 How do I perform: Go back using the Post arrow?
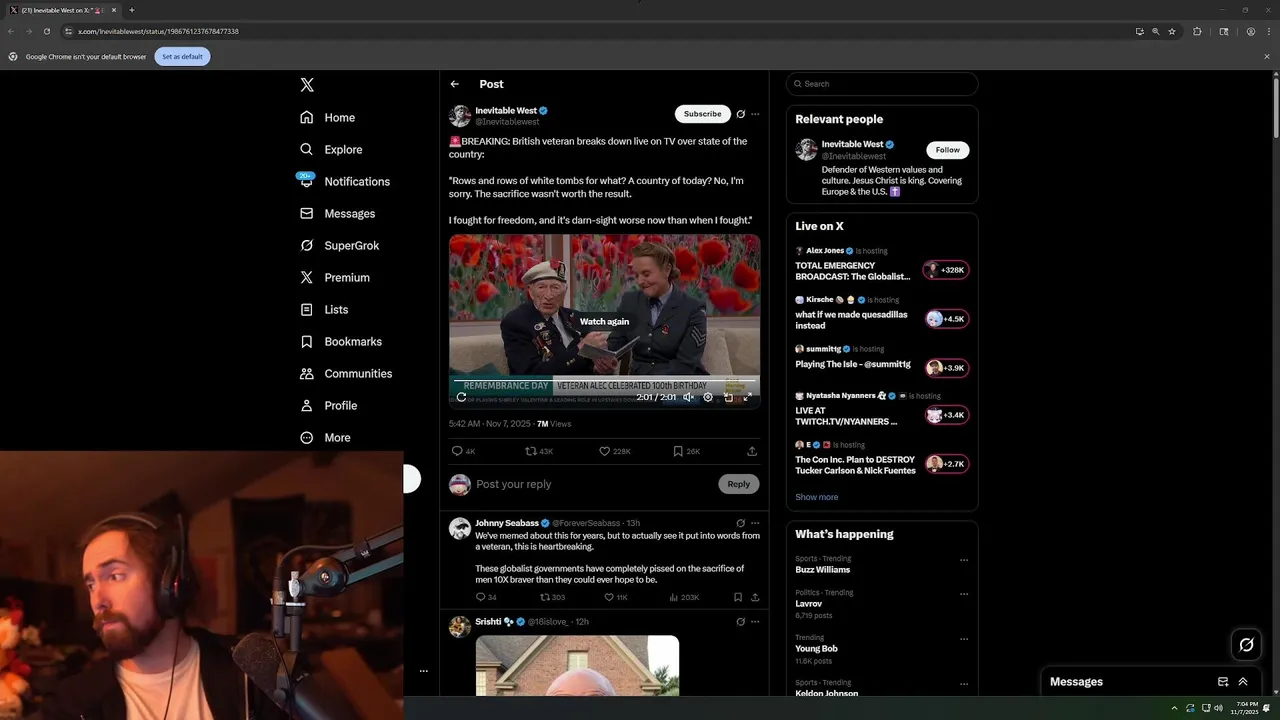455,84
